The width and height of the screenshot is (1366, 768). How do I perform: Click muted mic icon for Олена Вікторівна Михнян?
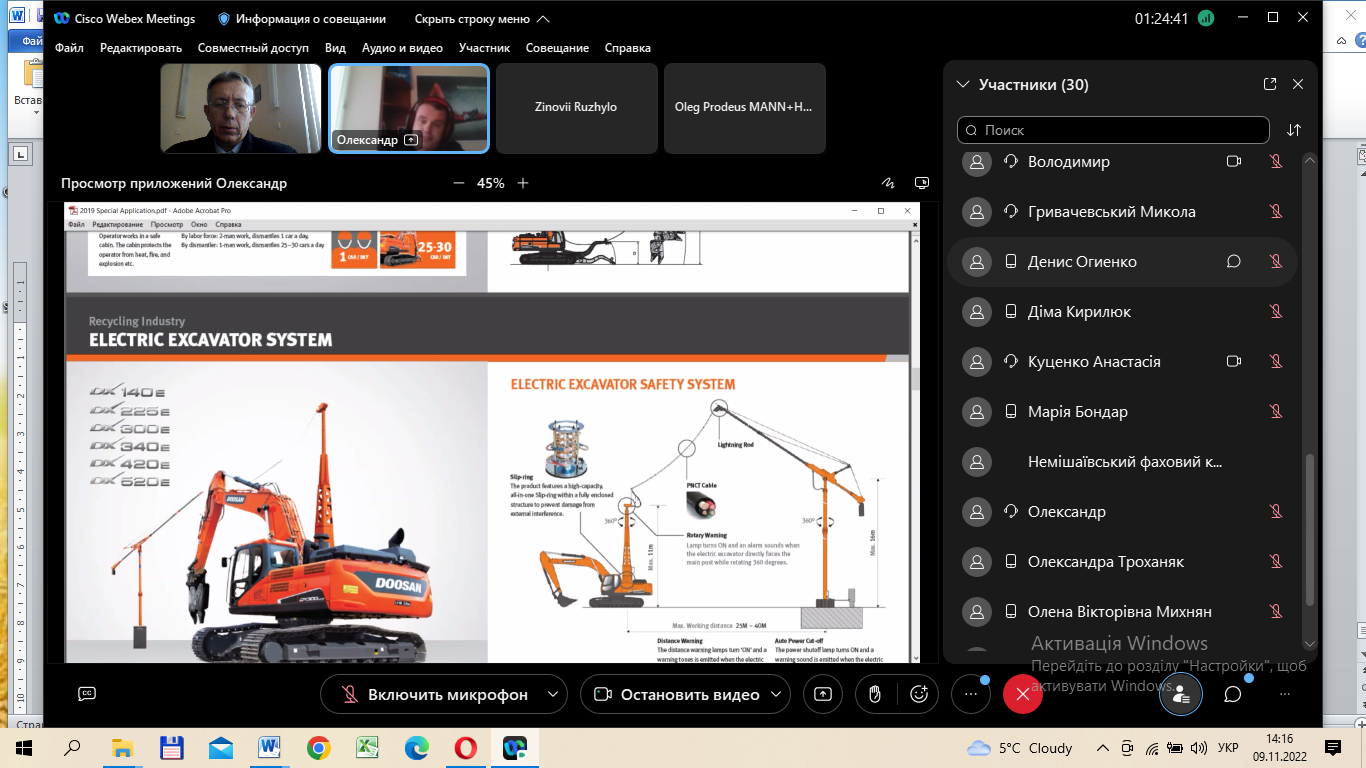(1276, 612)
